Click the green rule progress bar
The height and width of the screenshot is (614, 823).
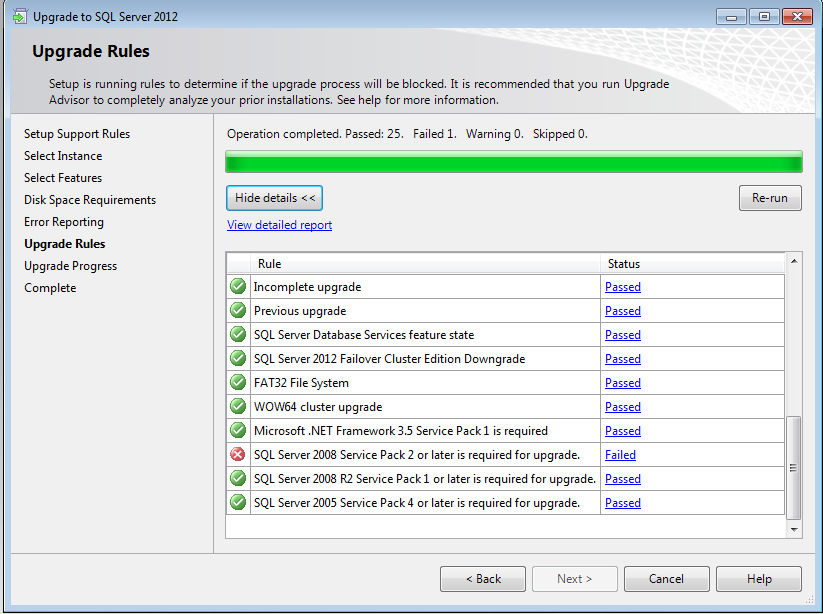514,162
